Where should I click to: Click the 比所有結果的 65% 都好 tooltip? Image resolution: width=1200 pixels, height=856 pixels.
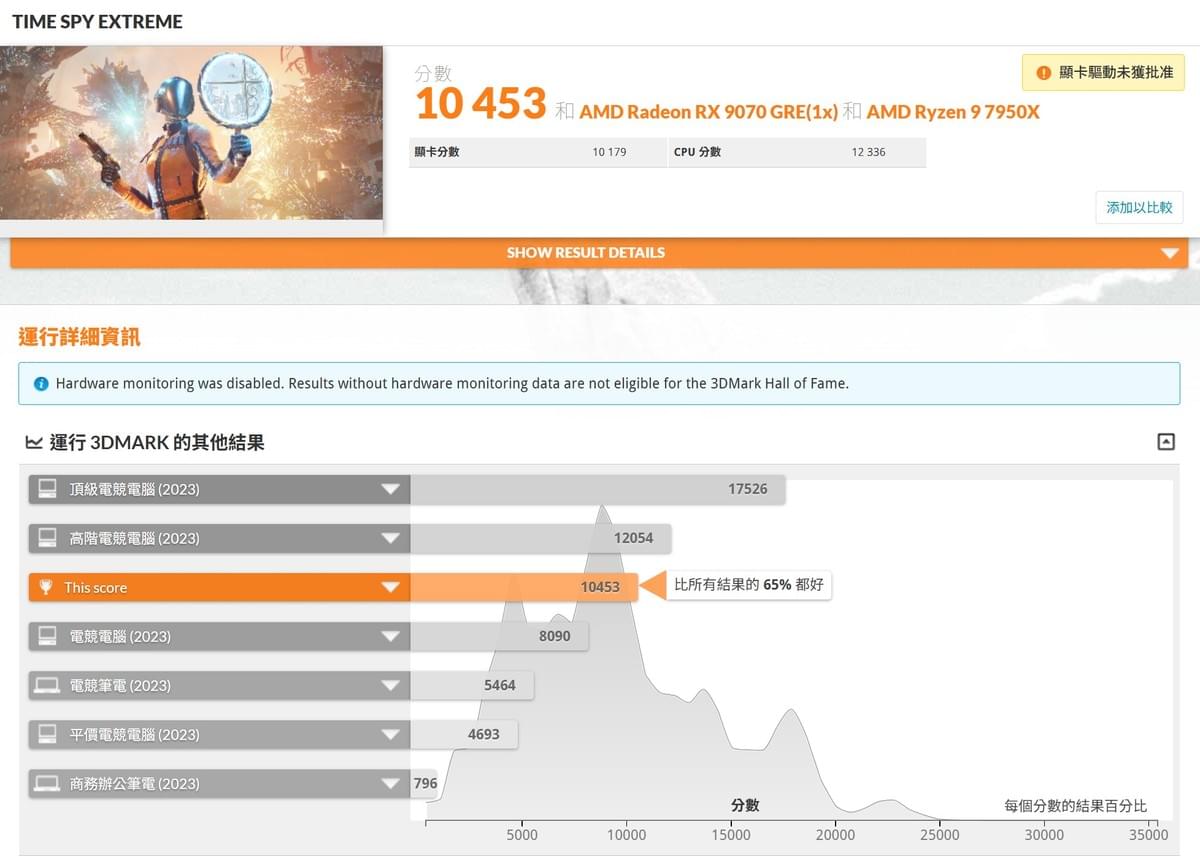748,585
